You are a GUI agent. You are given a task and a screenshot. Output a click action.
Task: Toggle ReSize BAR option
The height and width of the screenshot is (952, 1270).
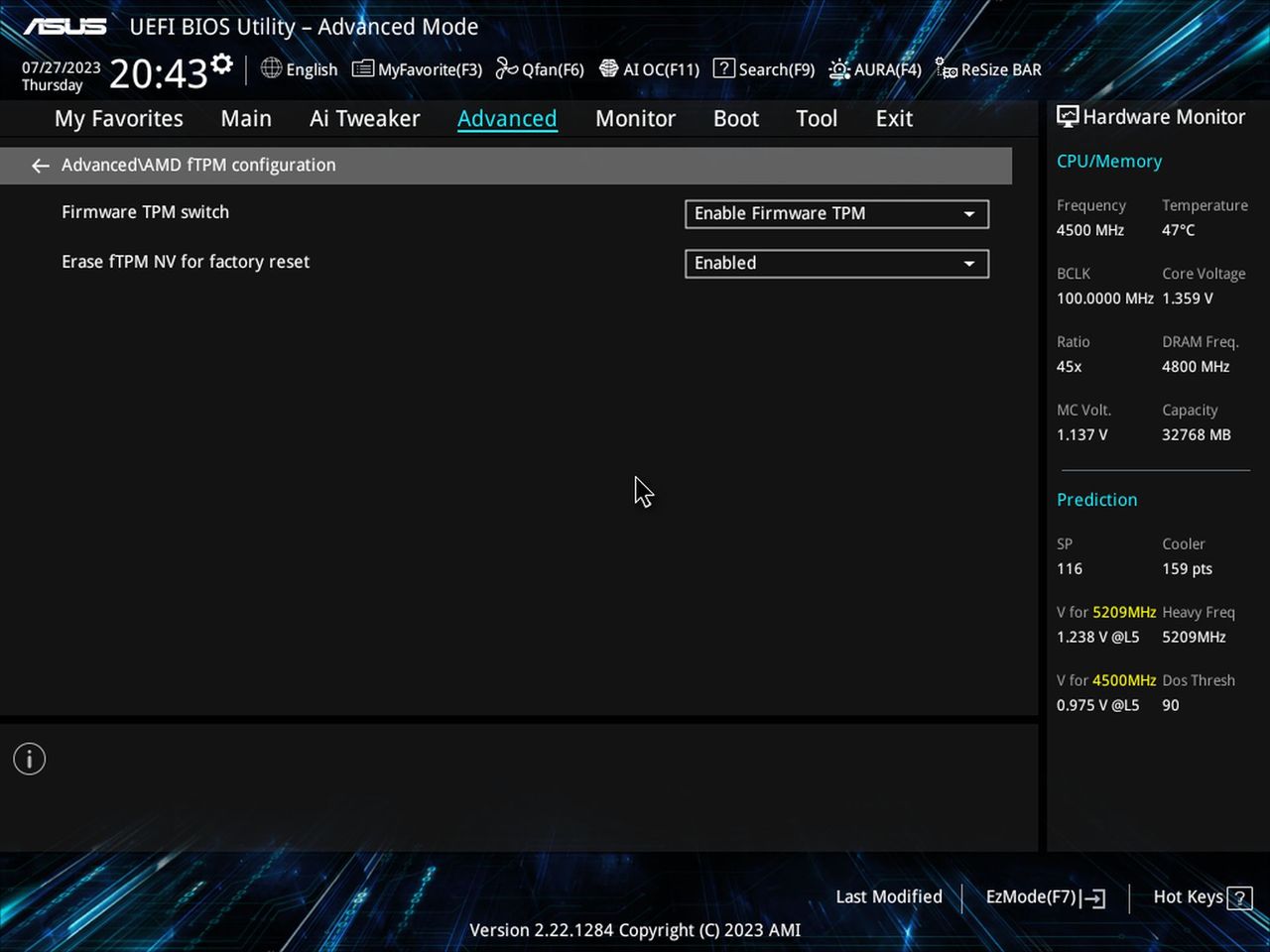point(988,69)
